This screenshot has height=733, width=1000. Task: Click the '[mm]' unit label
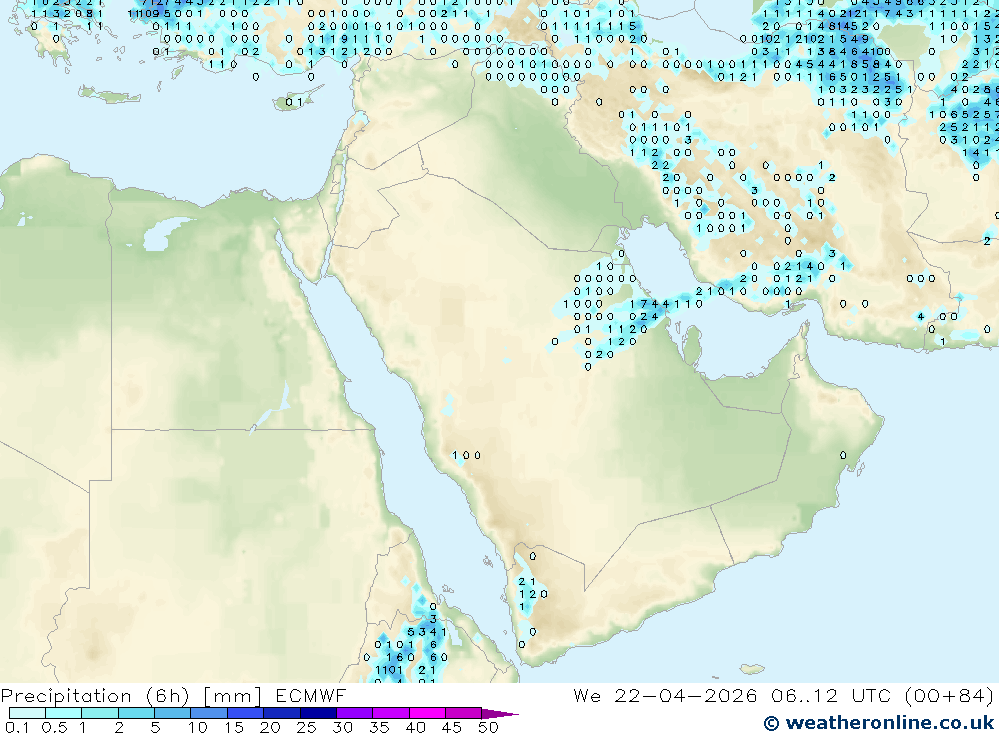click(x=232, y=696)
